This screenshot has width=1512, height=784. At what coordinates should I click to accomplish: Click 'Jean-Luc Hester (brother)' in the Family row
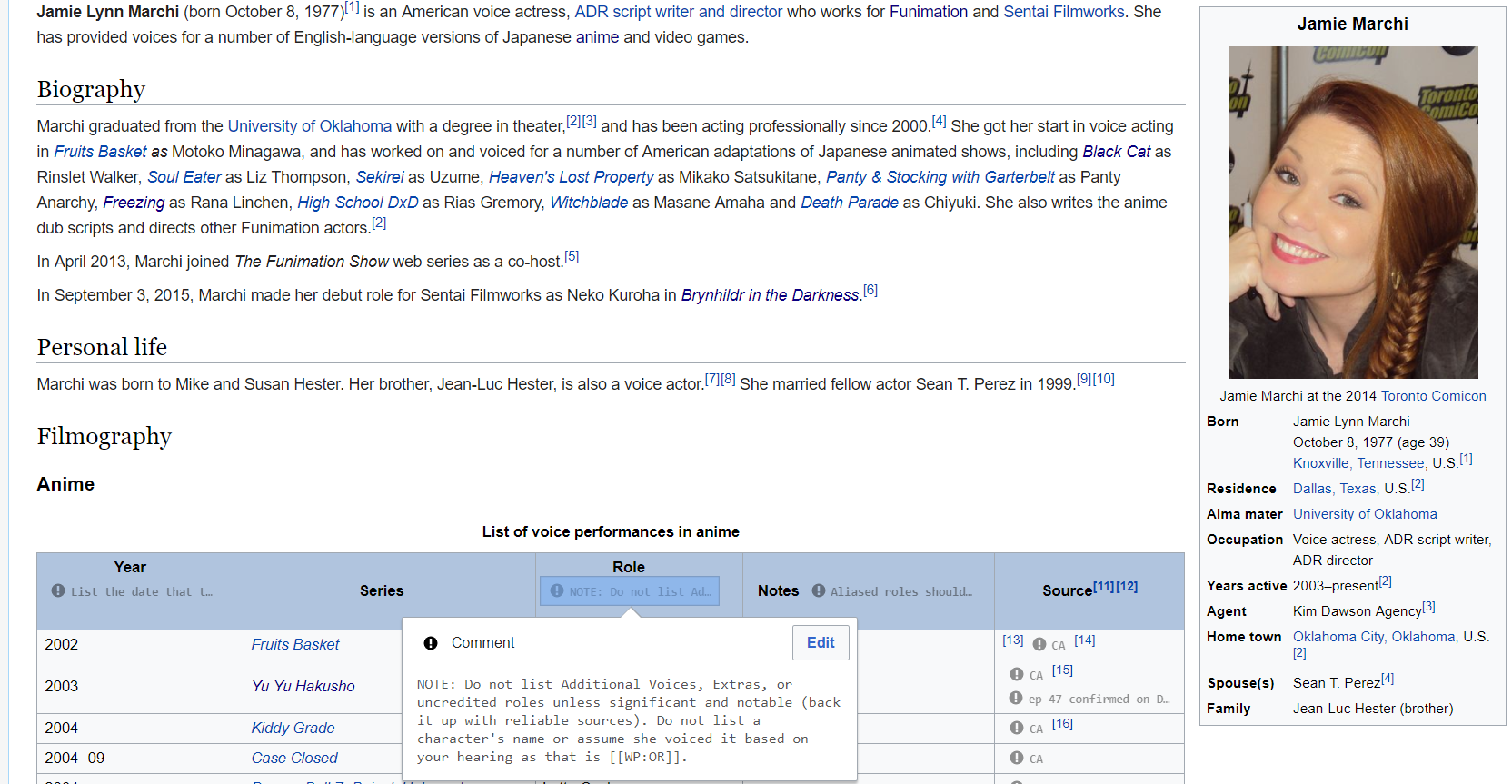click(1373, 709)
